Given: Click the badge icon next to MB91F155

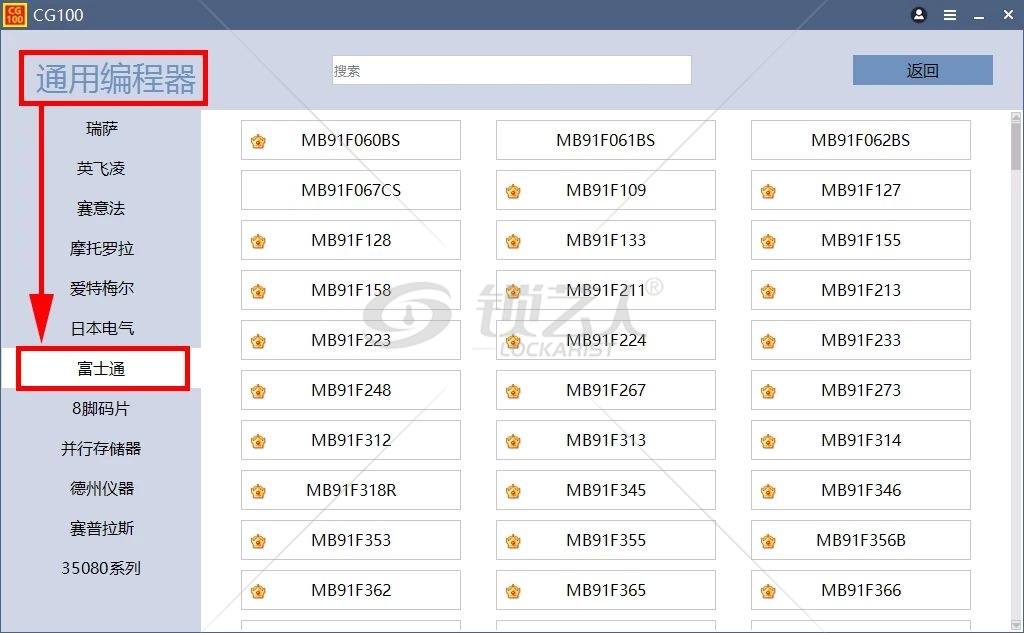Looking at the screenshot, I should coord(769,241).
